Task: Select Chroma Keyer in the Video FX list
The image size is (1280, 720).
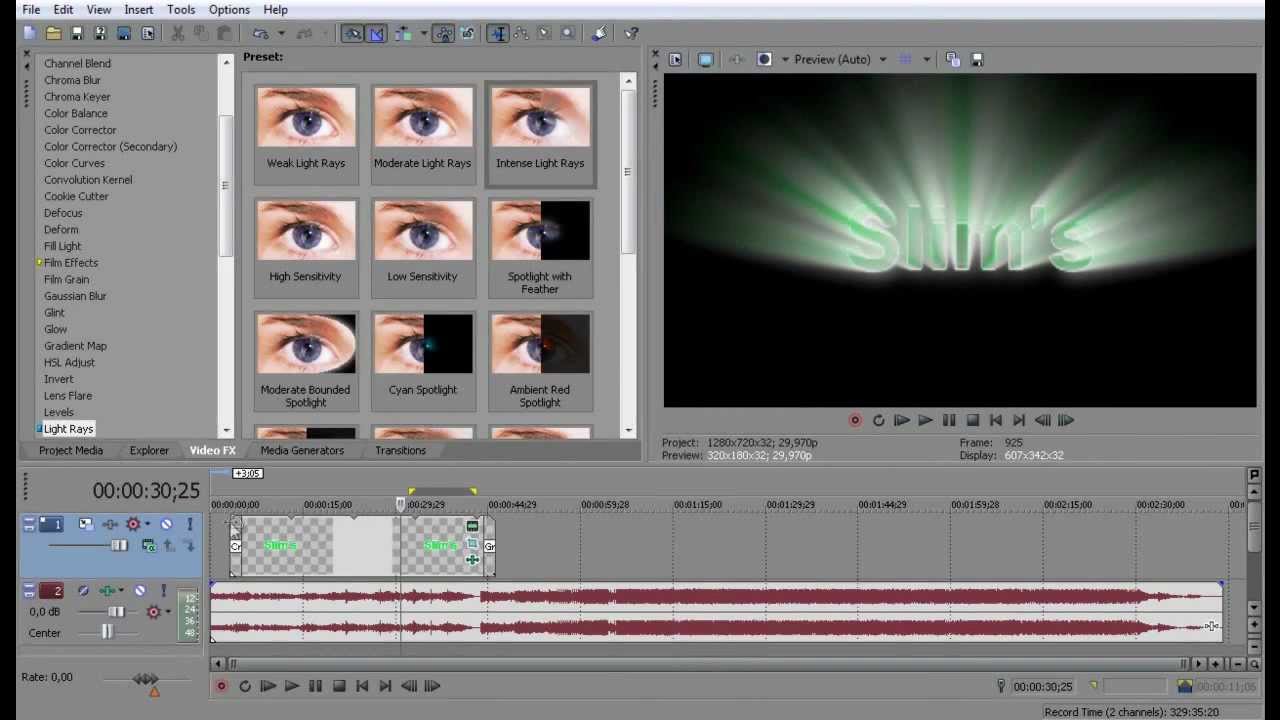Action: (x=77, y=97)
